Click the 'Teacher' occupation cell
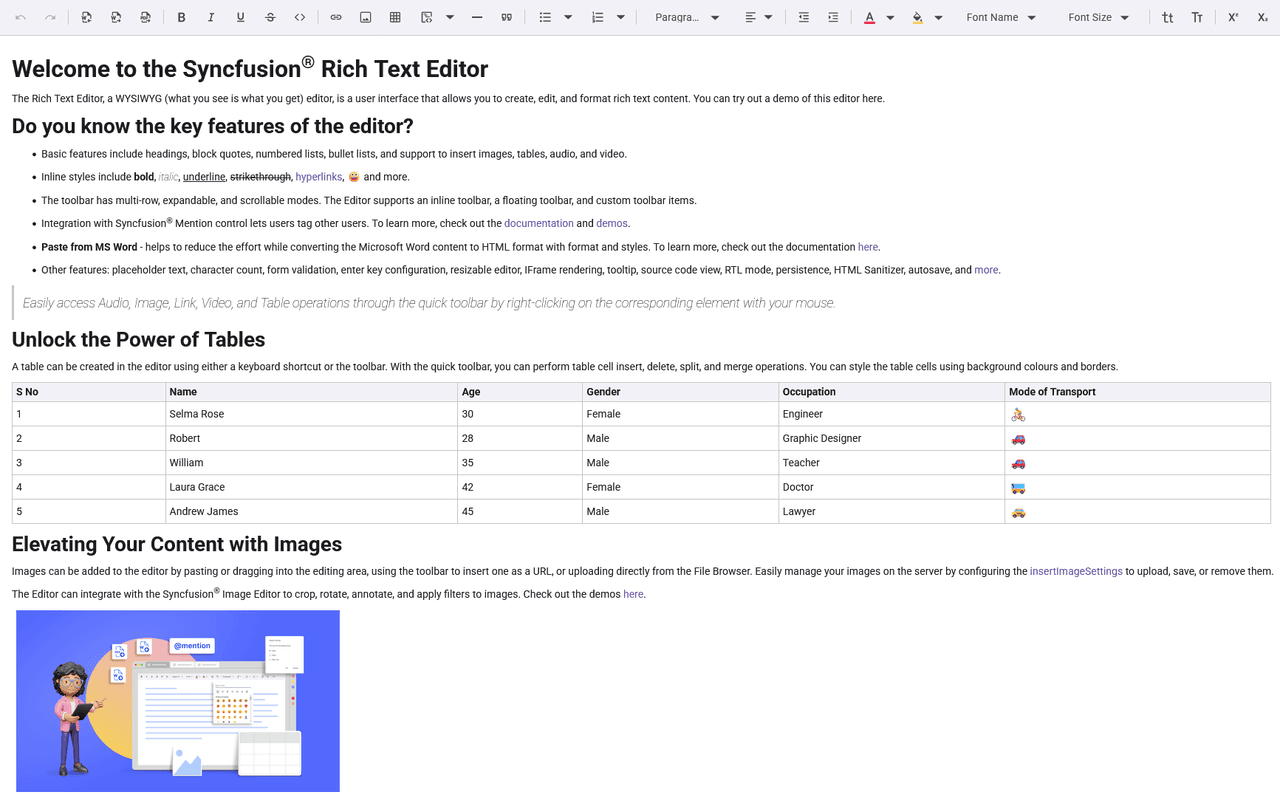This screenshot has height=807, width=1280. coord(892,463)
